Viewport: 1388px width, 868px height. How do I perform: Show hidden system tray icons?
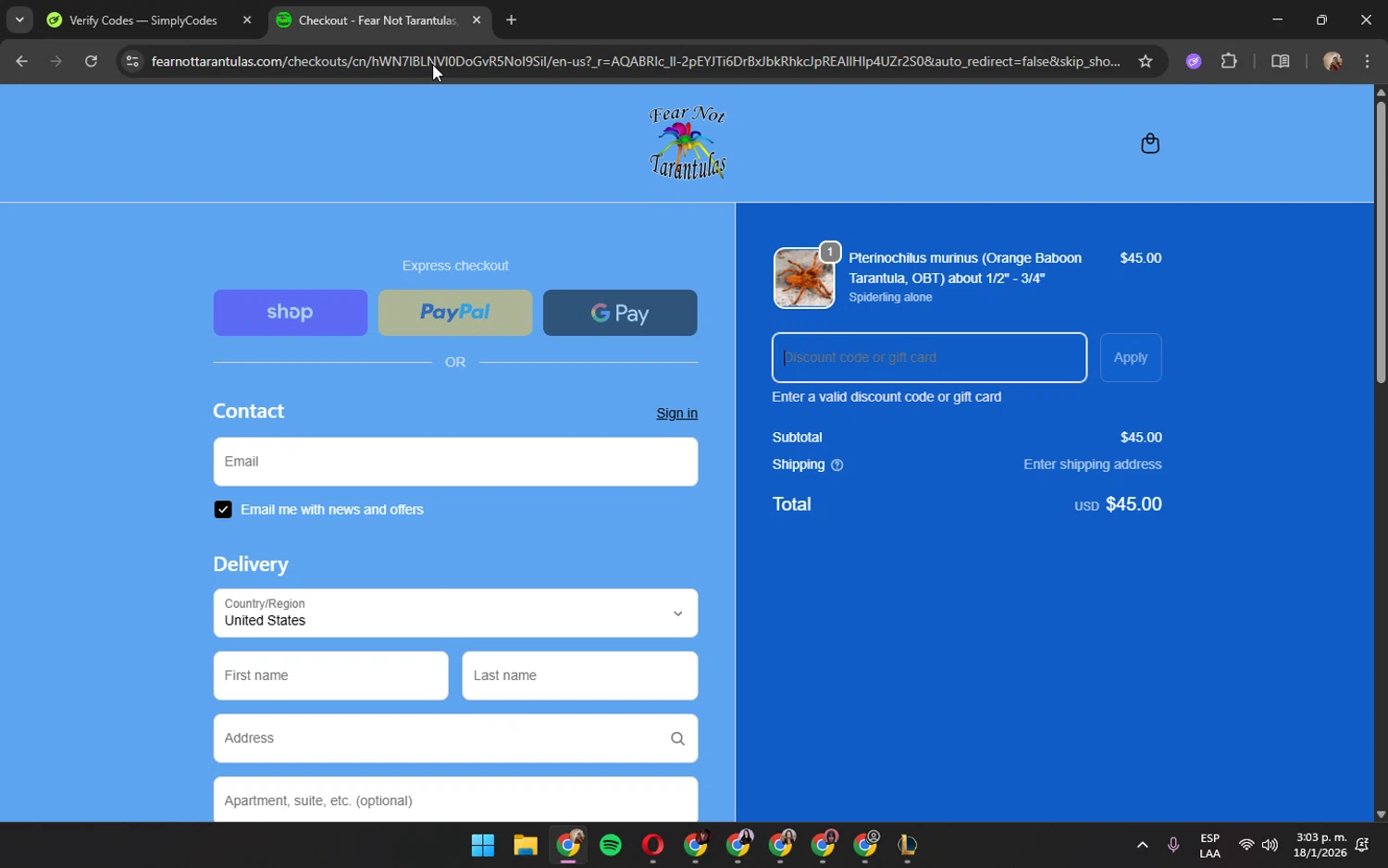[1142, 845]
